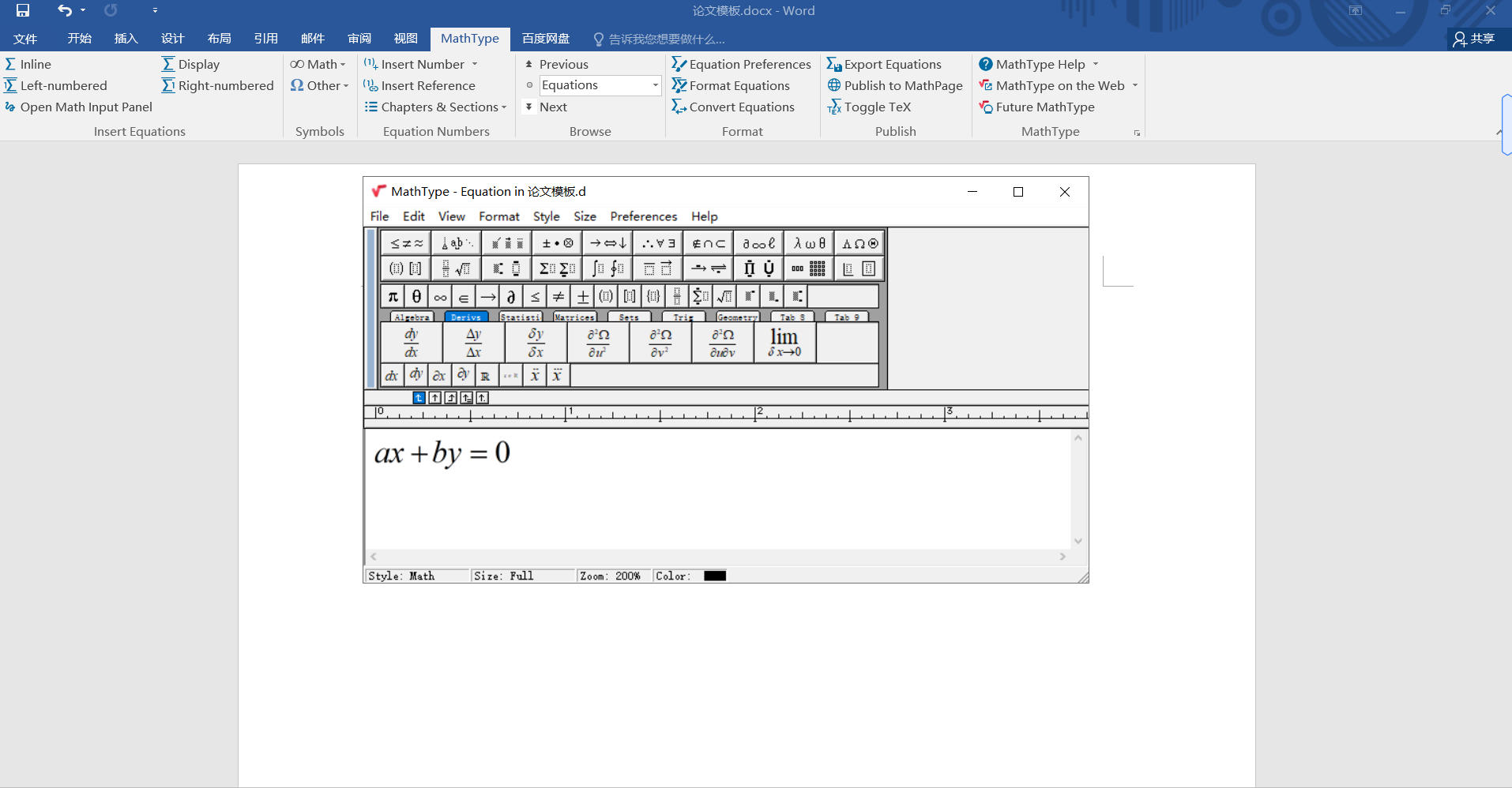Switch to Word's 插入 ribbon tab

126,38
